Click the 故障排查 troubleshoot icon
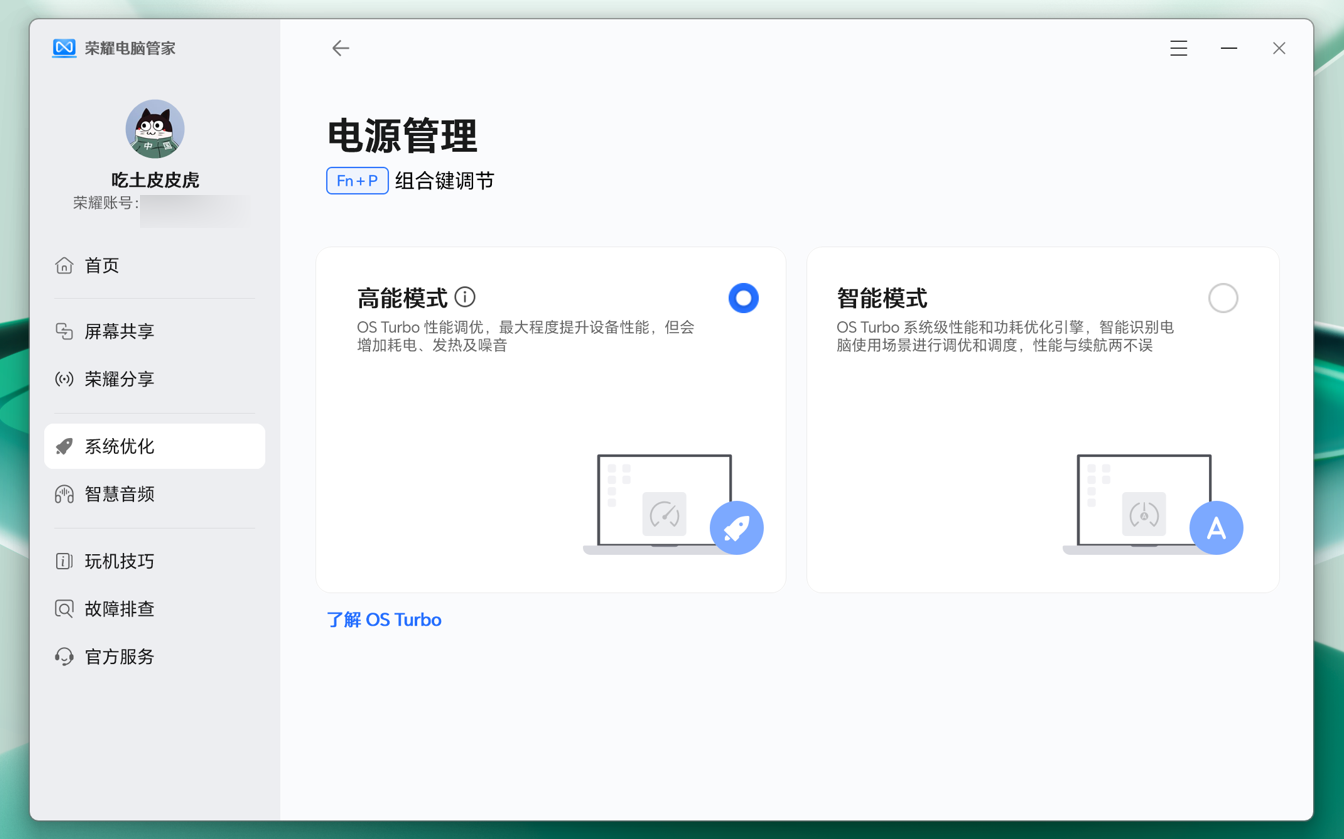The width and height of the screenshot is (1344, 839). (x=64, y=609)
